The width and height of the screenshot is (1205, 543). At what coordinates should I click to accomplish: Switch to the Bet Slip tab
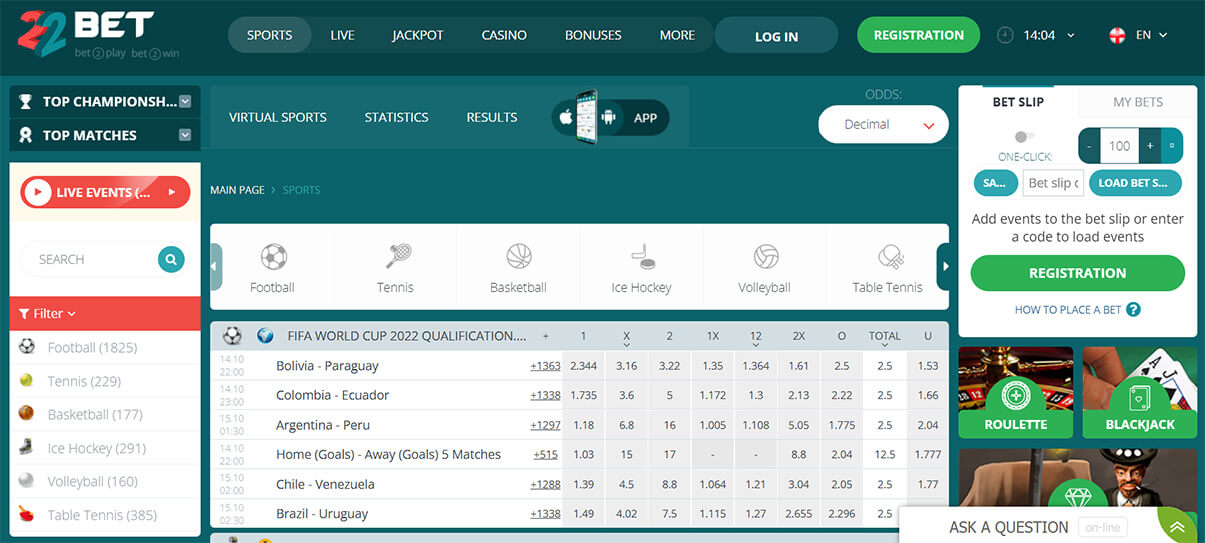coord(1018,102)
